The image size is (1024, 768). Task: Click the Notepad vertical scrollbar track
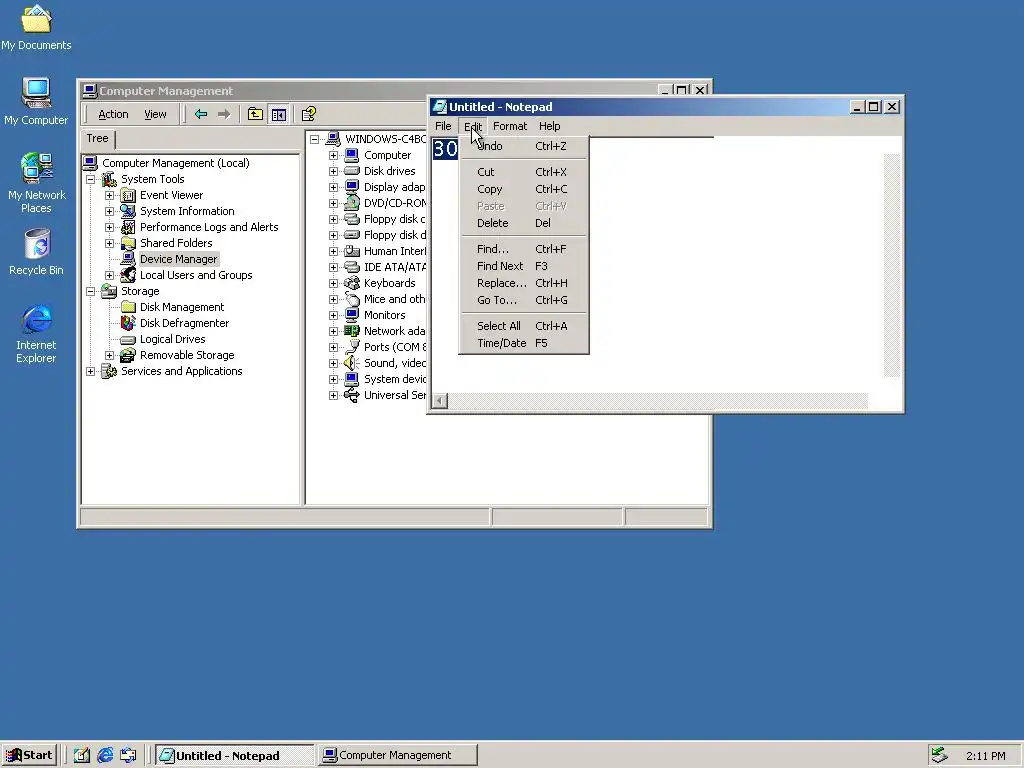click(x=891, y=265)
